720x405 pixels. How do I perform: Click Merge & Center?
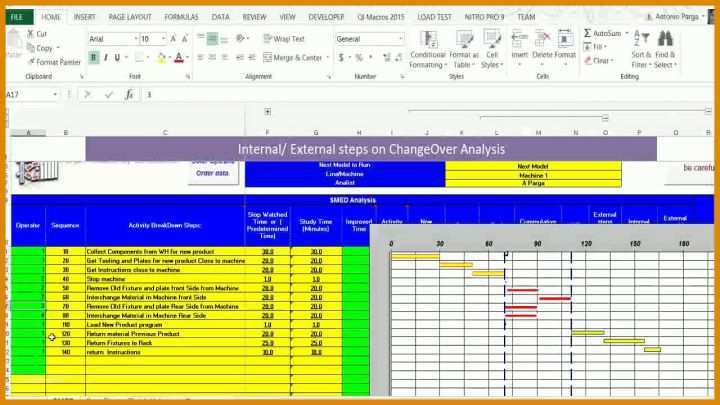point(293,58)
